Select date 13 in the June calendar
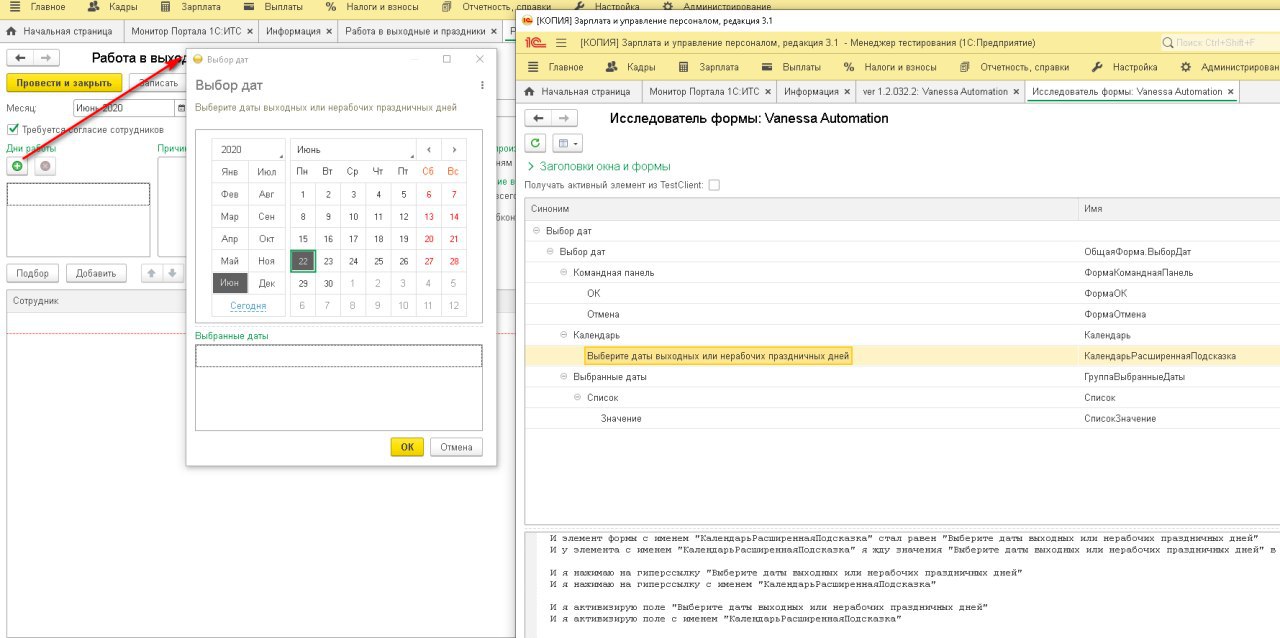Image resolution: width=1280 pixels, height=638 pixels. coord(429,216)
